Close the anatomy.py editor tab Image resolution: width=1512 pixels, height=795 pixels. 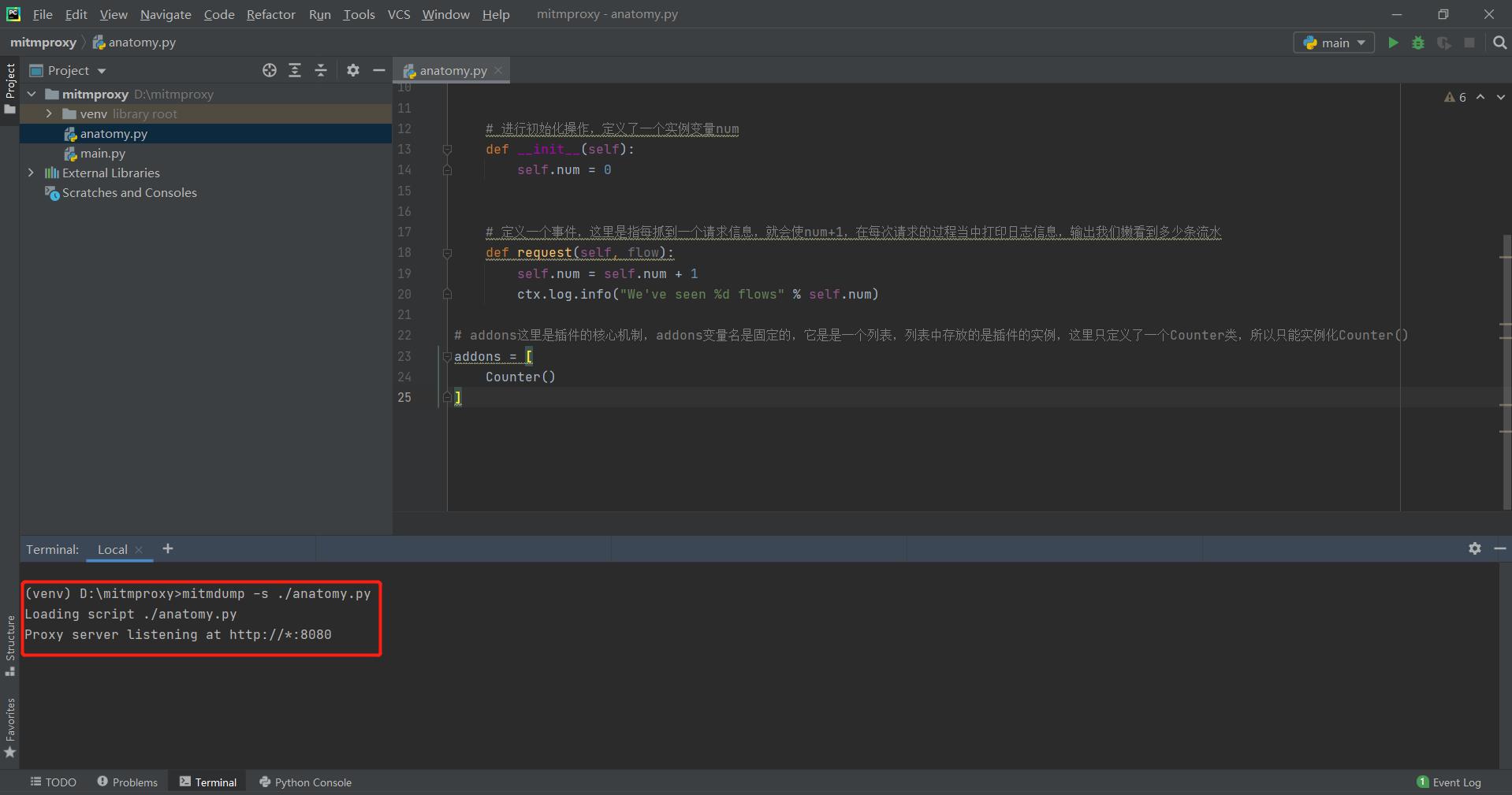point(498,70)
